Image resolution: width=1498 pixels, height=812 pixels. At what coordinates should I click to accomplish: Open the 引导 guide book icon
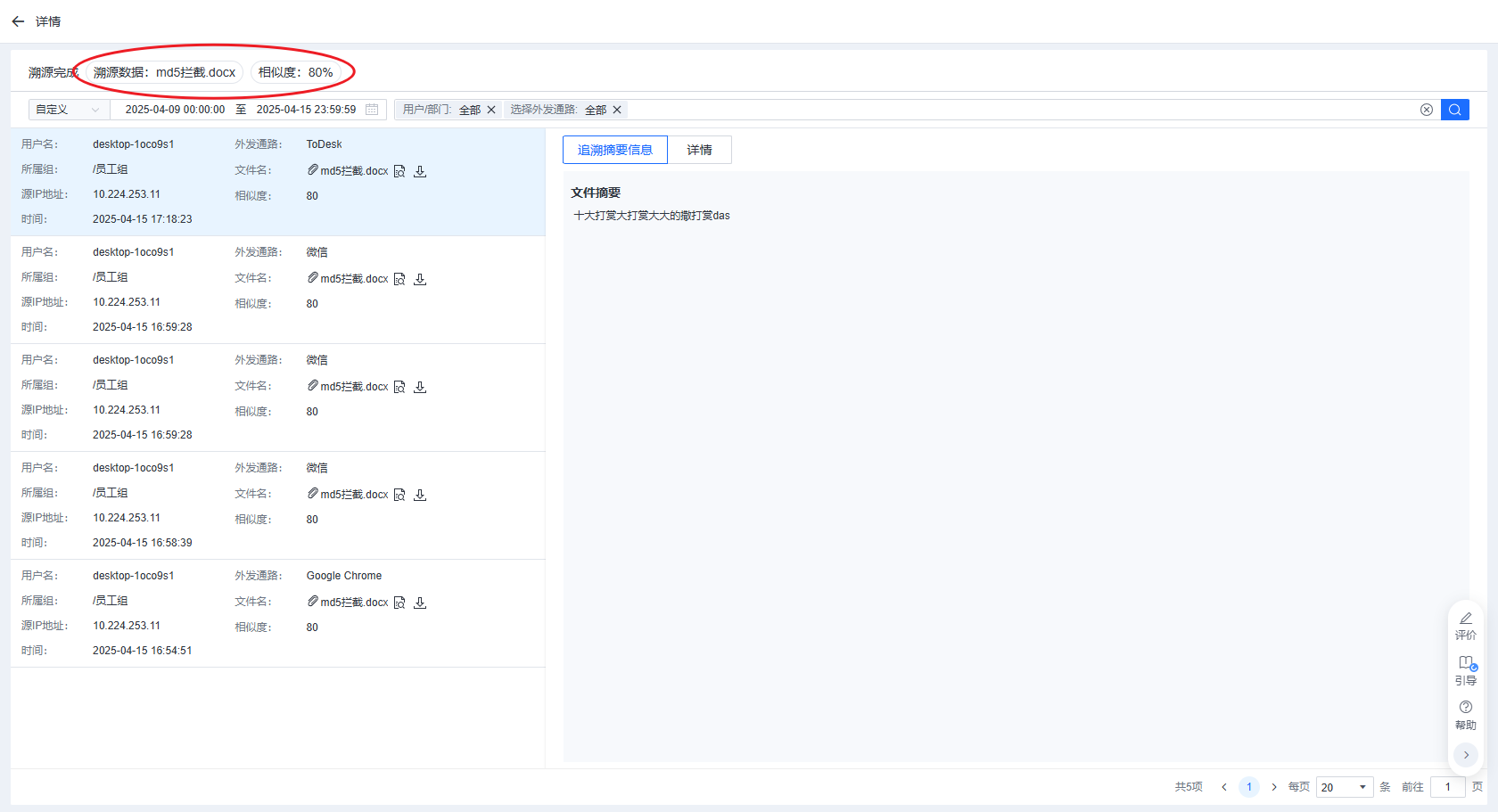(1465, 663)
